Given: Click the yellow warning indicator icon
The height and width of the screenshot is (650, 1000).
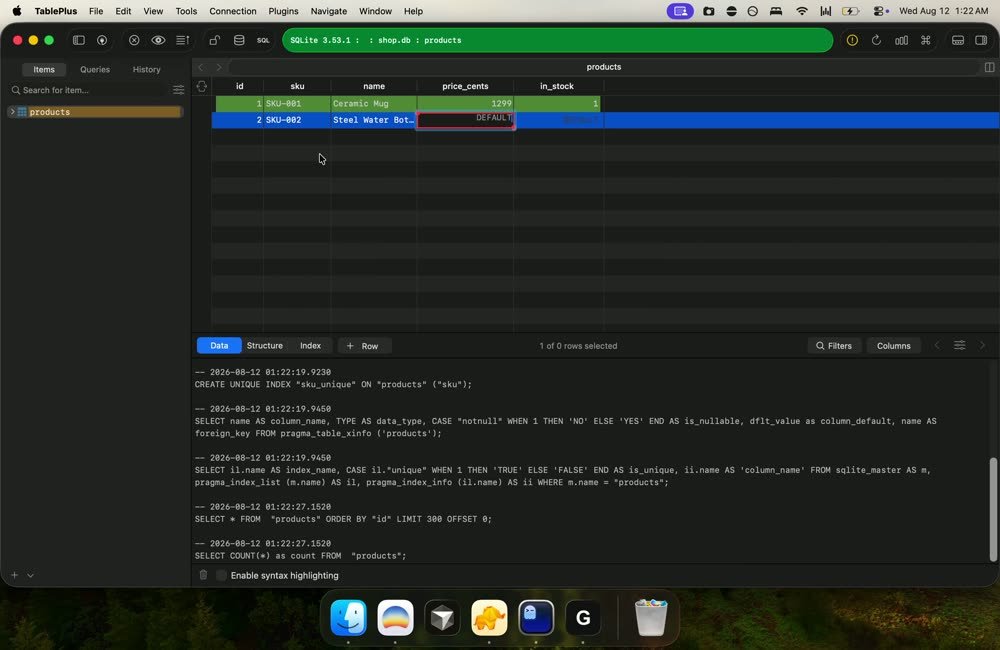Looking at the screenshot, I should click(x=852, y=40).
